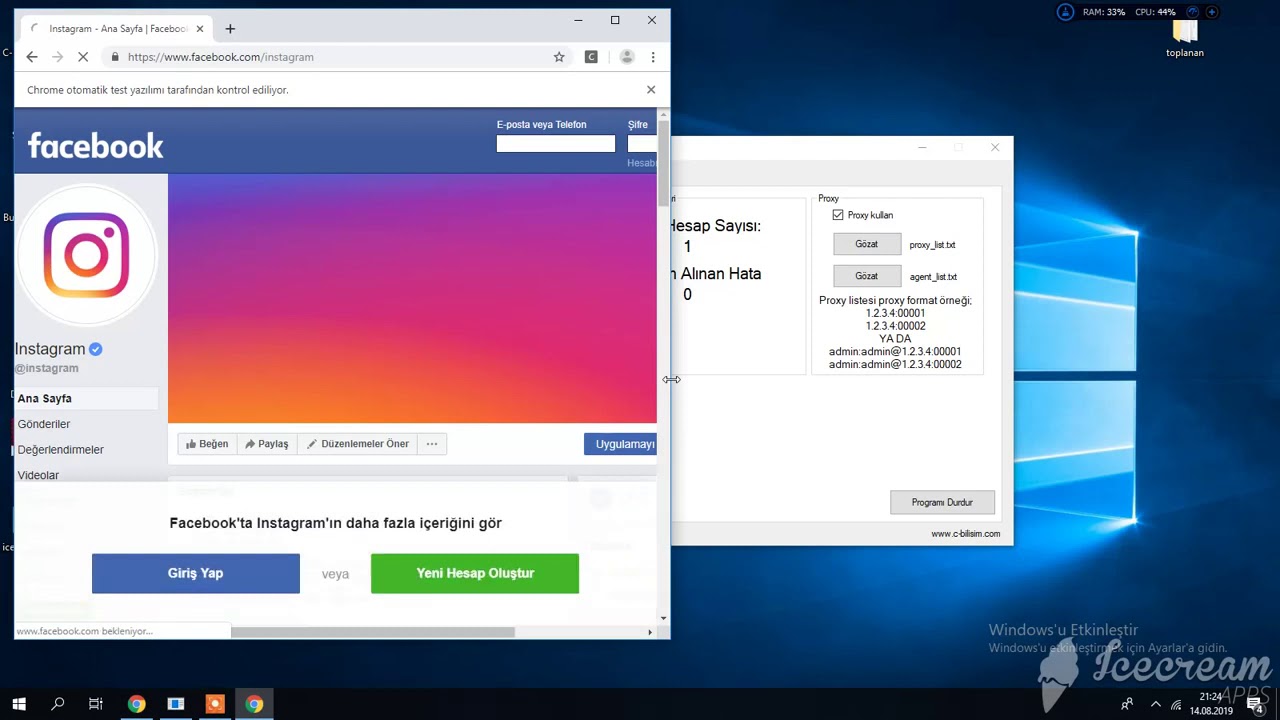Show hidden system tray icons
The height and width of the screenshot is (720, 1280).
point(1156,704)
